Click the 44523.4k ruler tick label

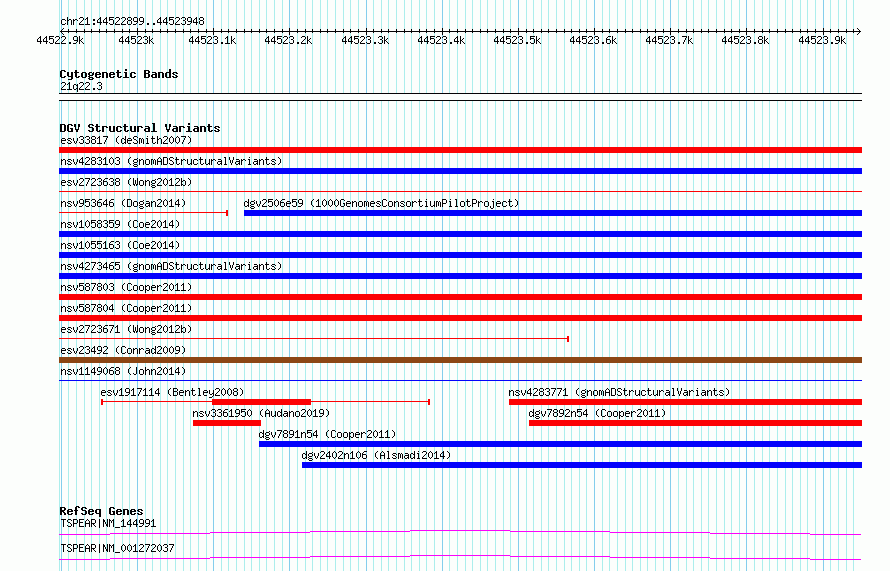(441, 40)
